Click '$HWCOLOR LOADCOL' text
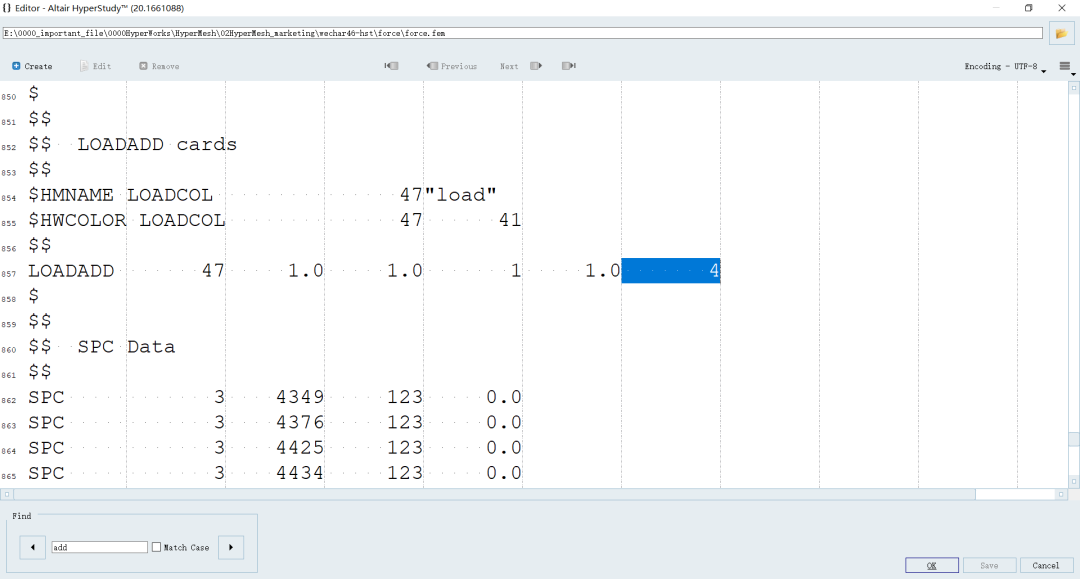 127,220
